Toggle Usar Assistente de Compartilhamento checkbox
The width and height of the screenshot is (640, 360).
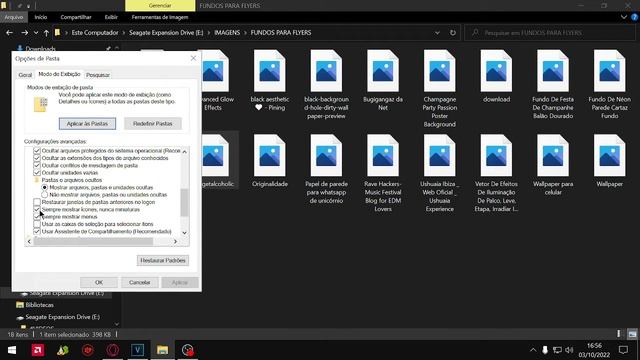point(37,231)
